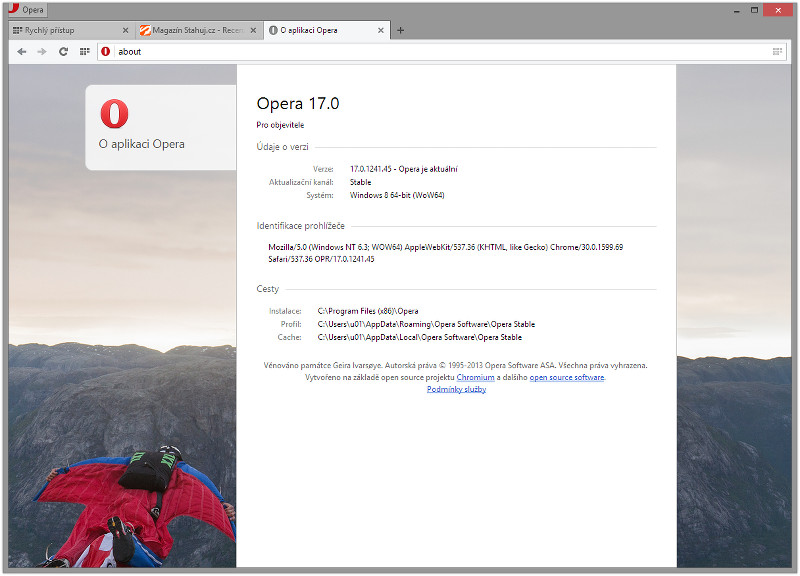Viewport: 800px width, 576px height.
Task: Click the large red Opera logo
Action: [x=114, y=114]
